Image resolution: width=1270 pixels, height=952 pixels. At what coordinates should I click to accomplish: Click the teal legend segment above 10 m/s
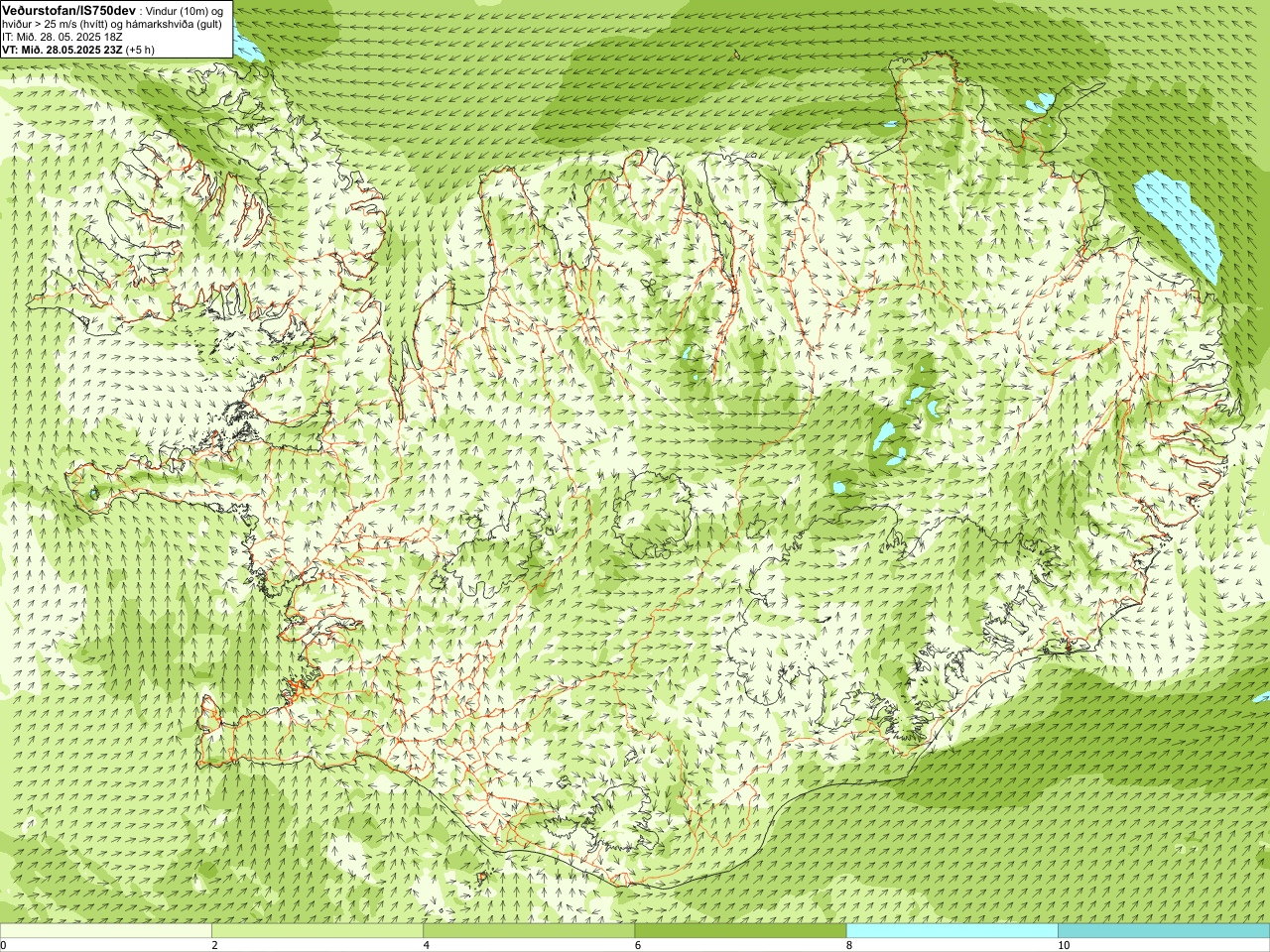[x=1164, y=931]
